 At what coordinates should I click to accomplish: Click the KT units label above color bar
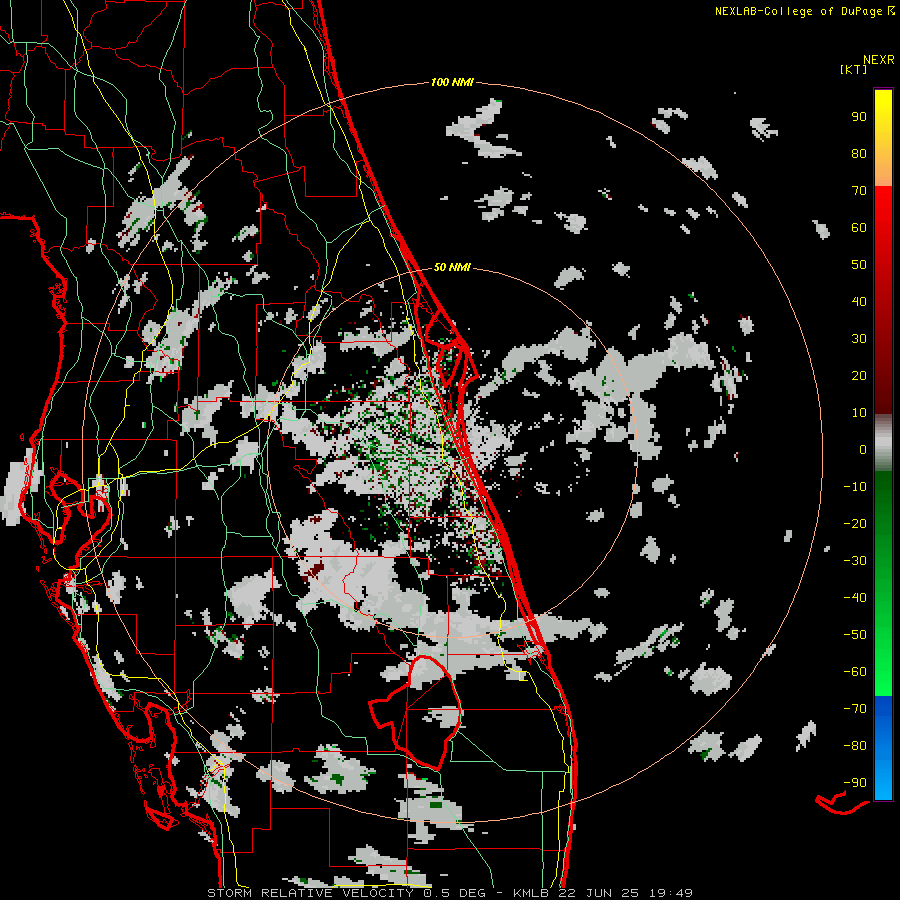853,69
